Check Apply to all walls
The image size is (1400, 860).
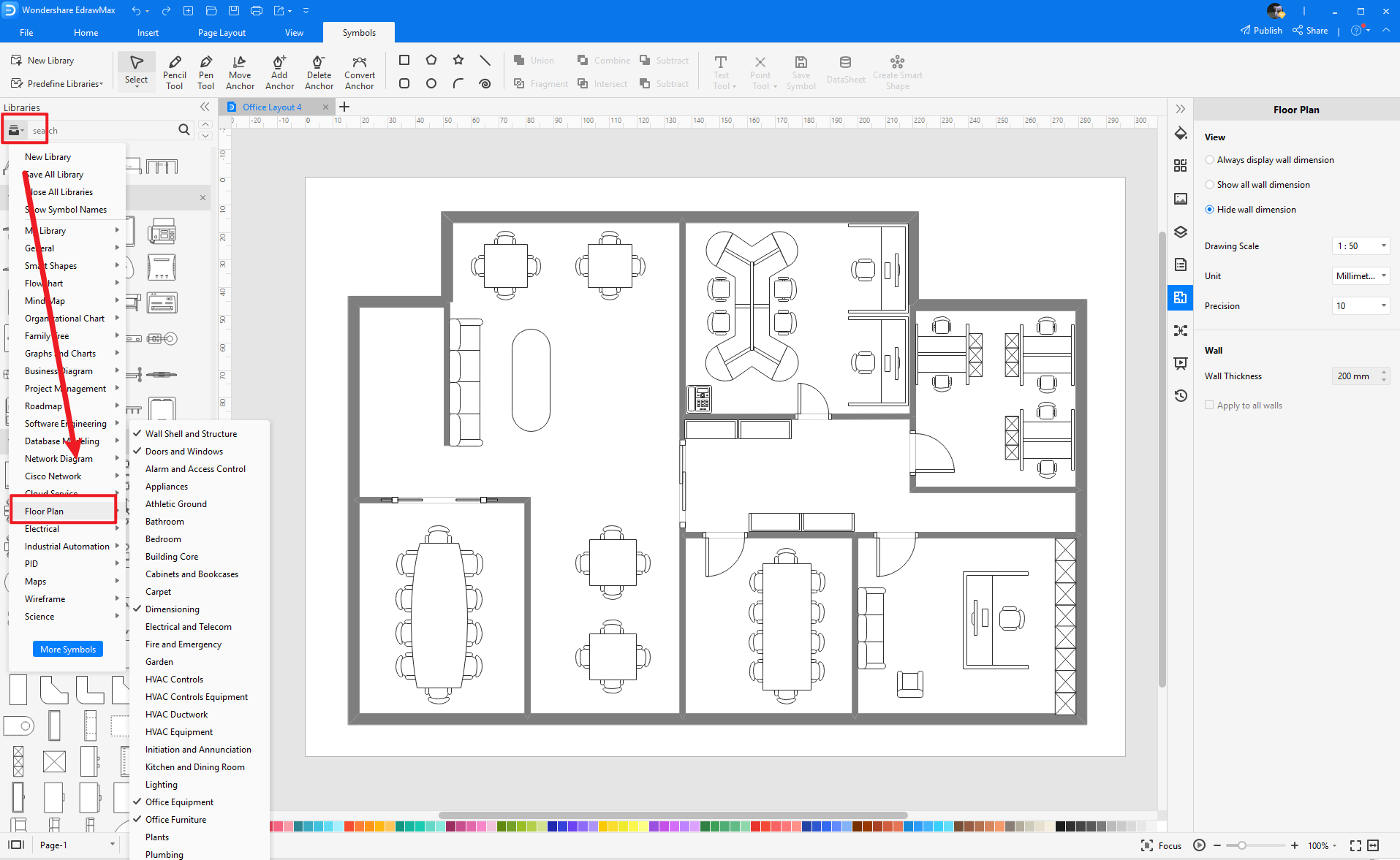1209,406
